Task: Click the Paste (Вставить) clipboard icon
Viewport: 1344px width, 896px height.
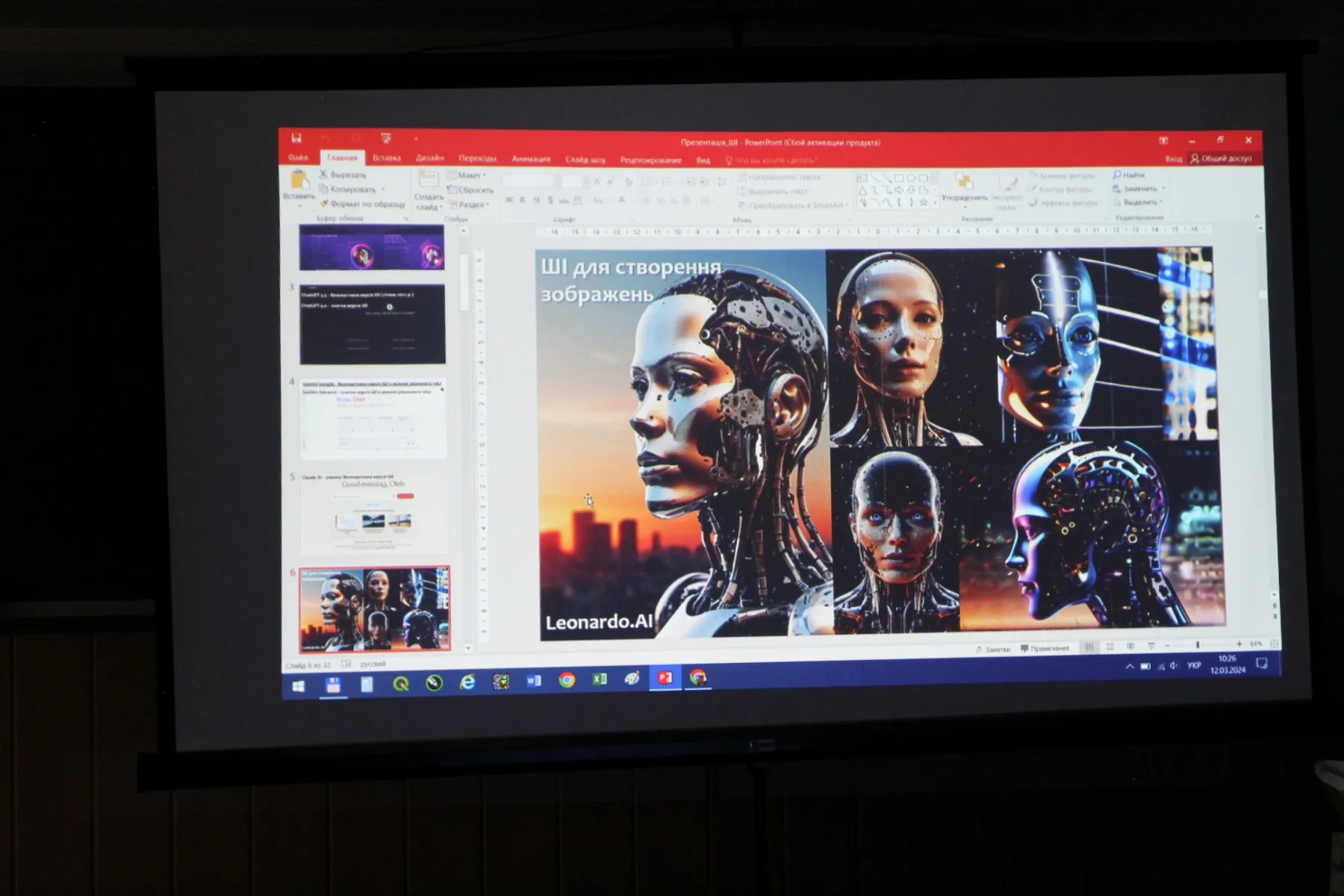Action: (x=299, y=180)
